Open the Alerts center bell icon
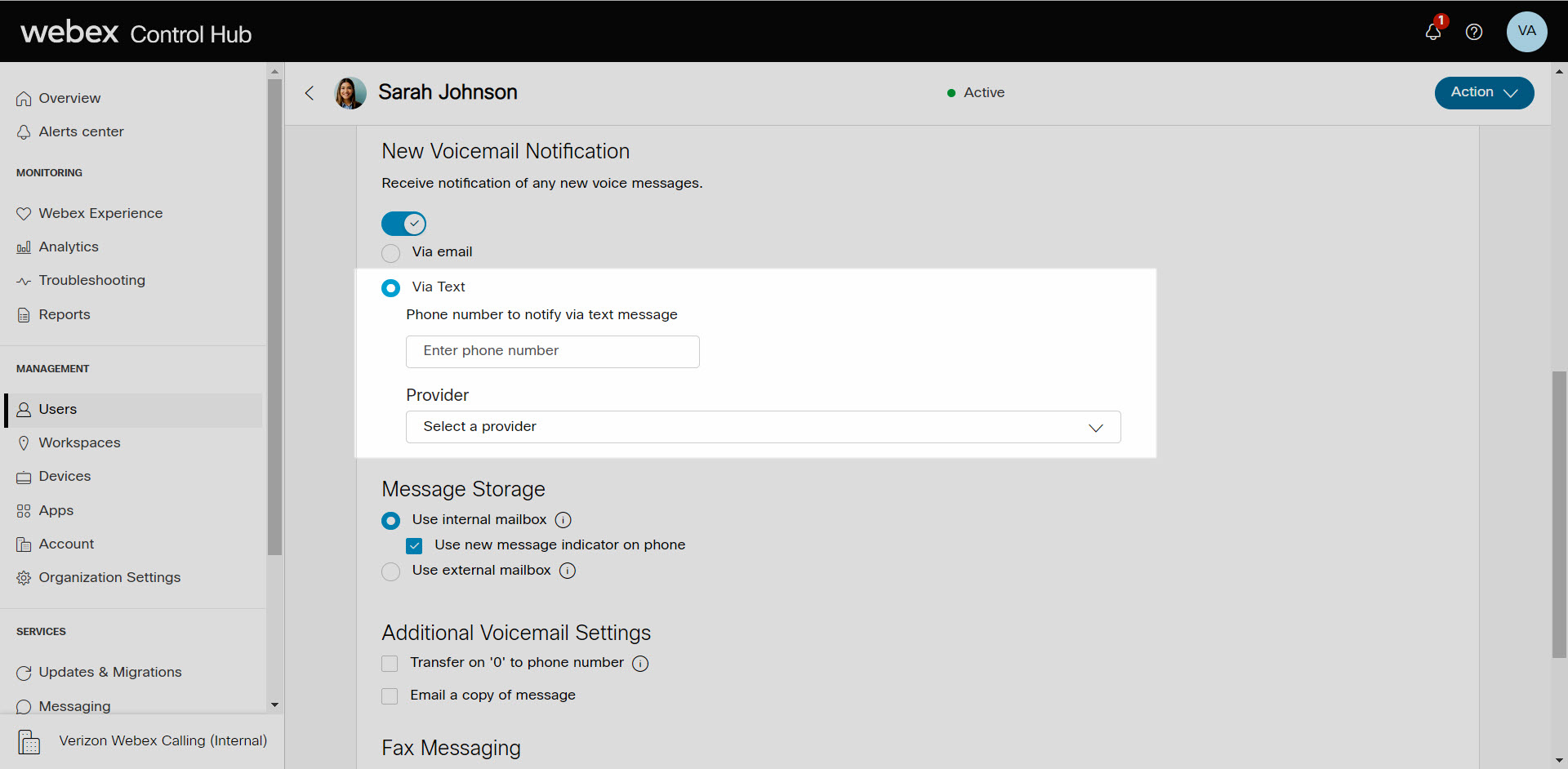 24,131
